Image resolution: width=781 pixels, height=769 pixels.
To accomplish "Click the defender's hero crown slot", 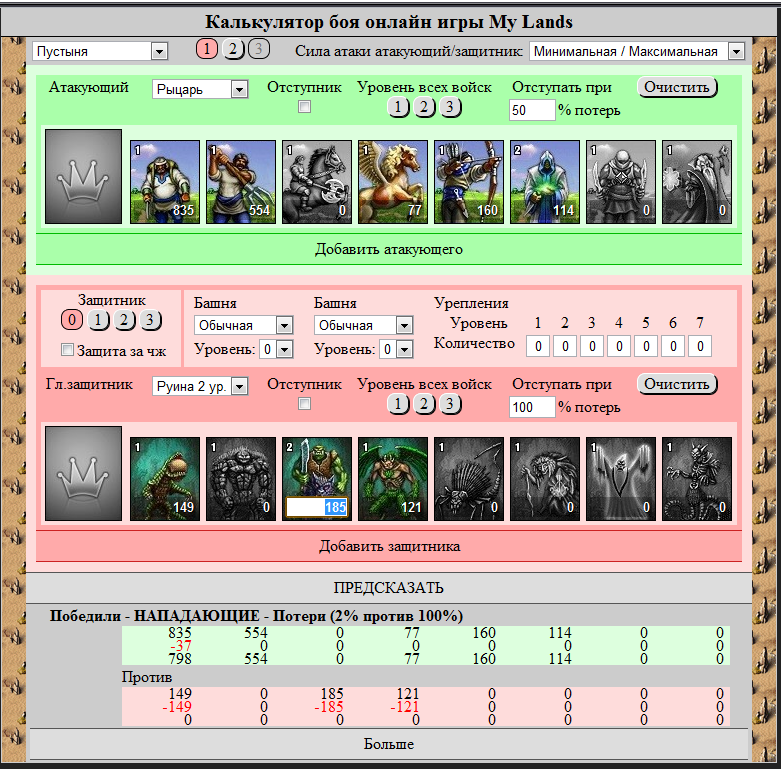I will pos(83,473).
